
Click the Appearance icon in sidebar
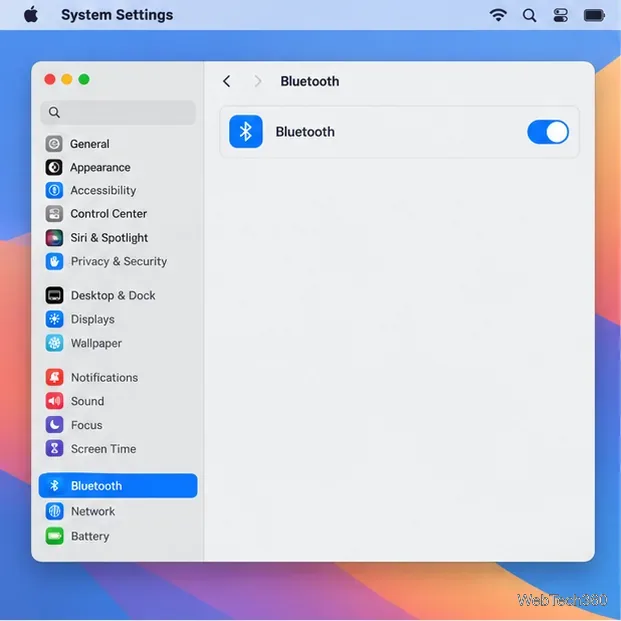point(54,167)
